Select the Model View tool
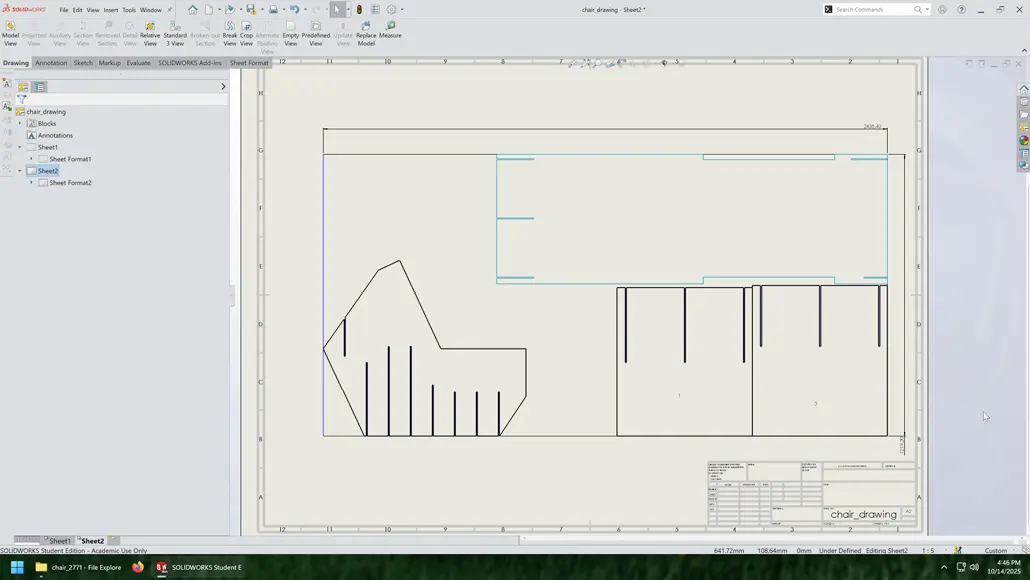 tap(10, 32)
